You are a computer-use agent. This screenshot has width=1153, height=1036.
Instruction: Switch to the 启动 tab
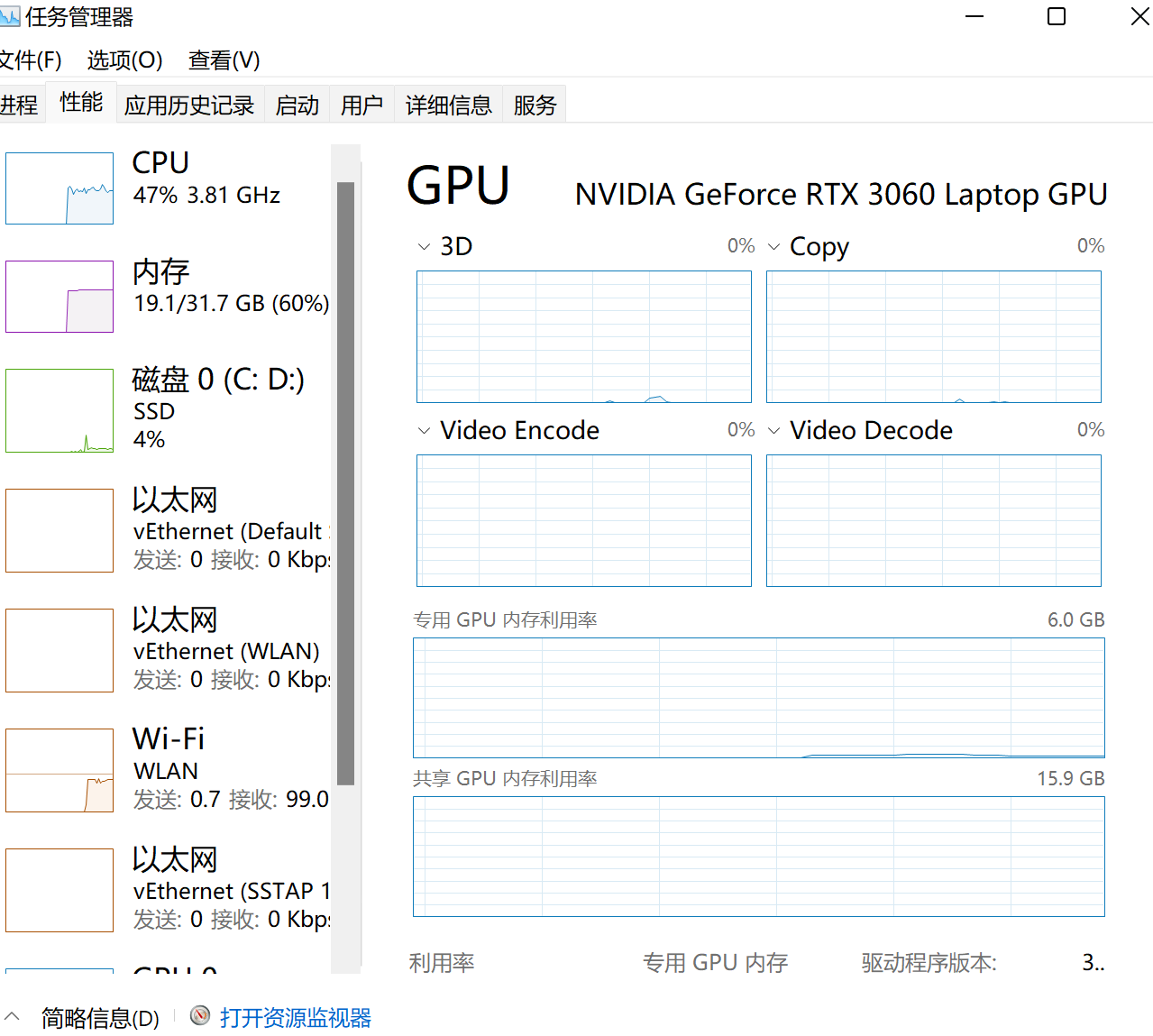297,105
